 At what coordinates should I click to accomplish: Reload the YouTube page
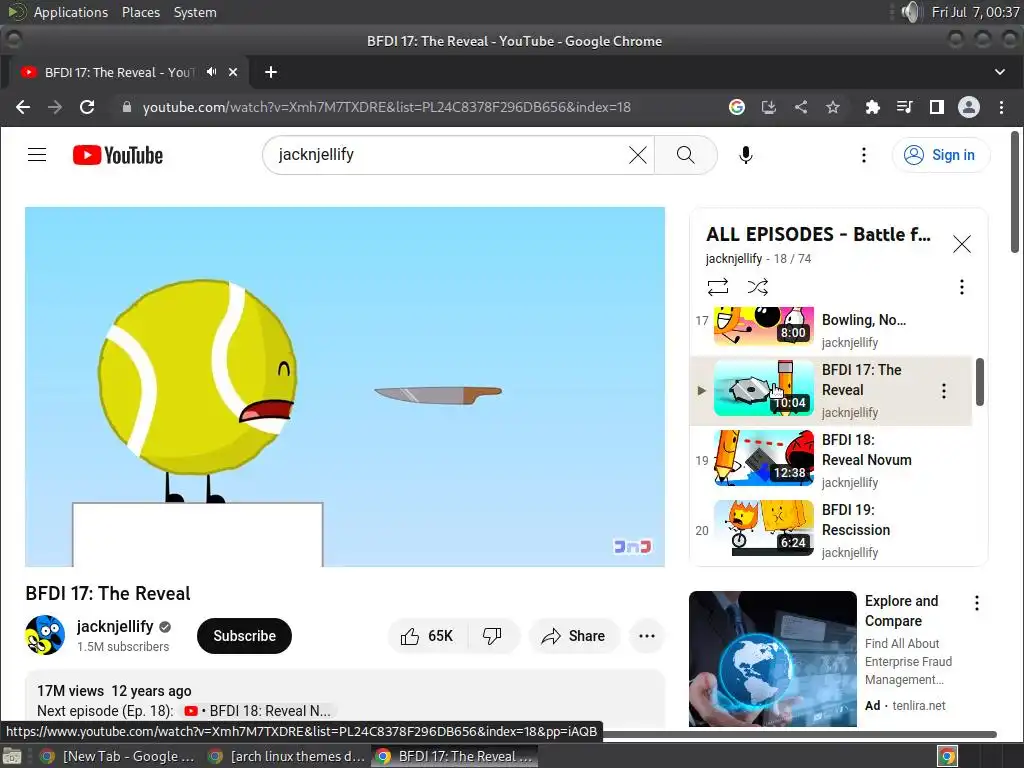coord(87,107)
